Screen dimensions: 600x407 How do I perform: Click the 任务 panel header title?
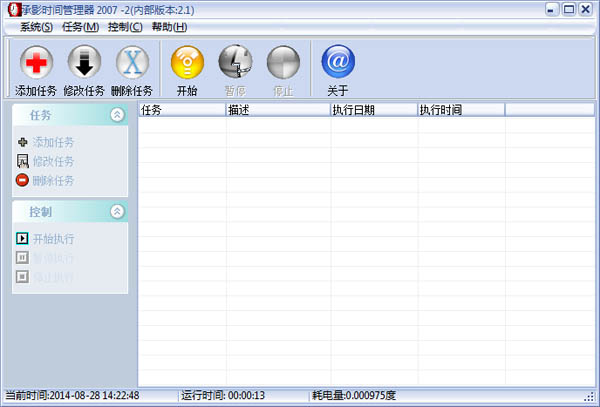coord(41,115)
